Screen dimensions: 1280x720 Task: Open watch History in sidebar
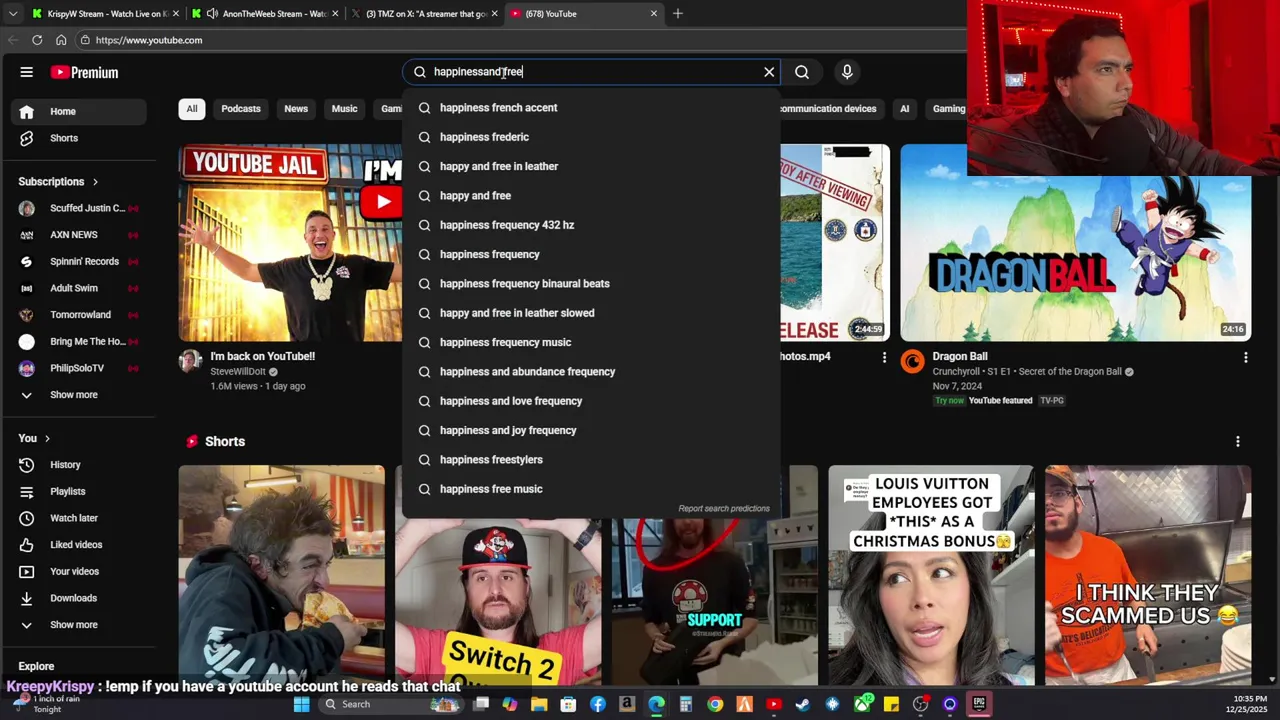click(x=78, y=465)
